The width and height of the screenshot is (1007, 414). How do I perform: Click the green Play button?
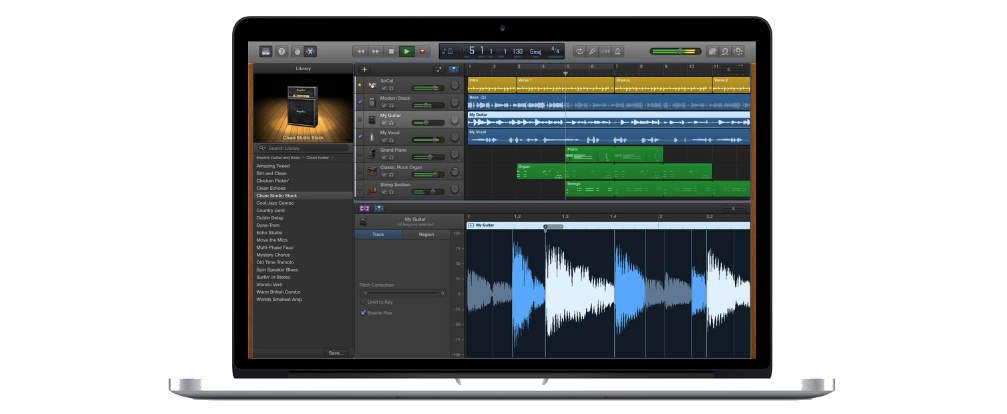point(407,51)
